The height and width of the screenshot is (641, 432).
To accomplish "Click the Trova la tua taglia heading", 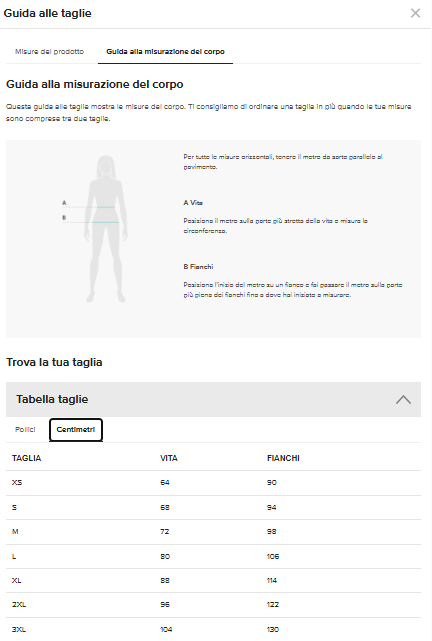I will pos(54,362).
